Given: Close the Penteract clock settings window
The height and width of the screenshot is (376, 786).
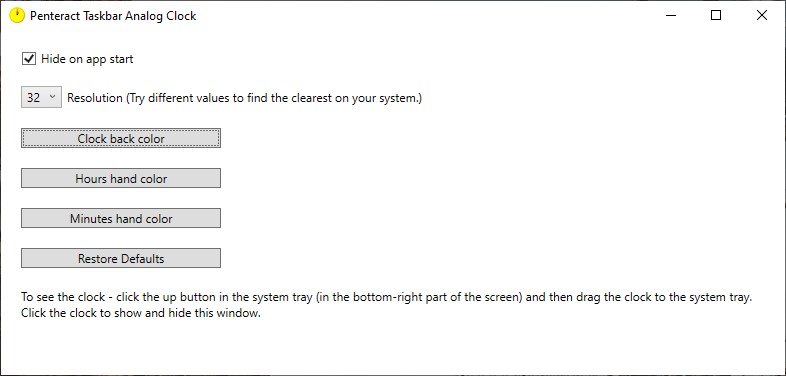Looking at the screenshot, I should pyautogui.click(x=761, y=16).
